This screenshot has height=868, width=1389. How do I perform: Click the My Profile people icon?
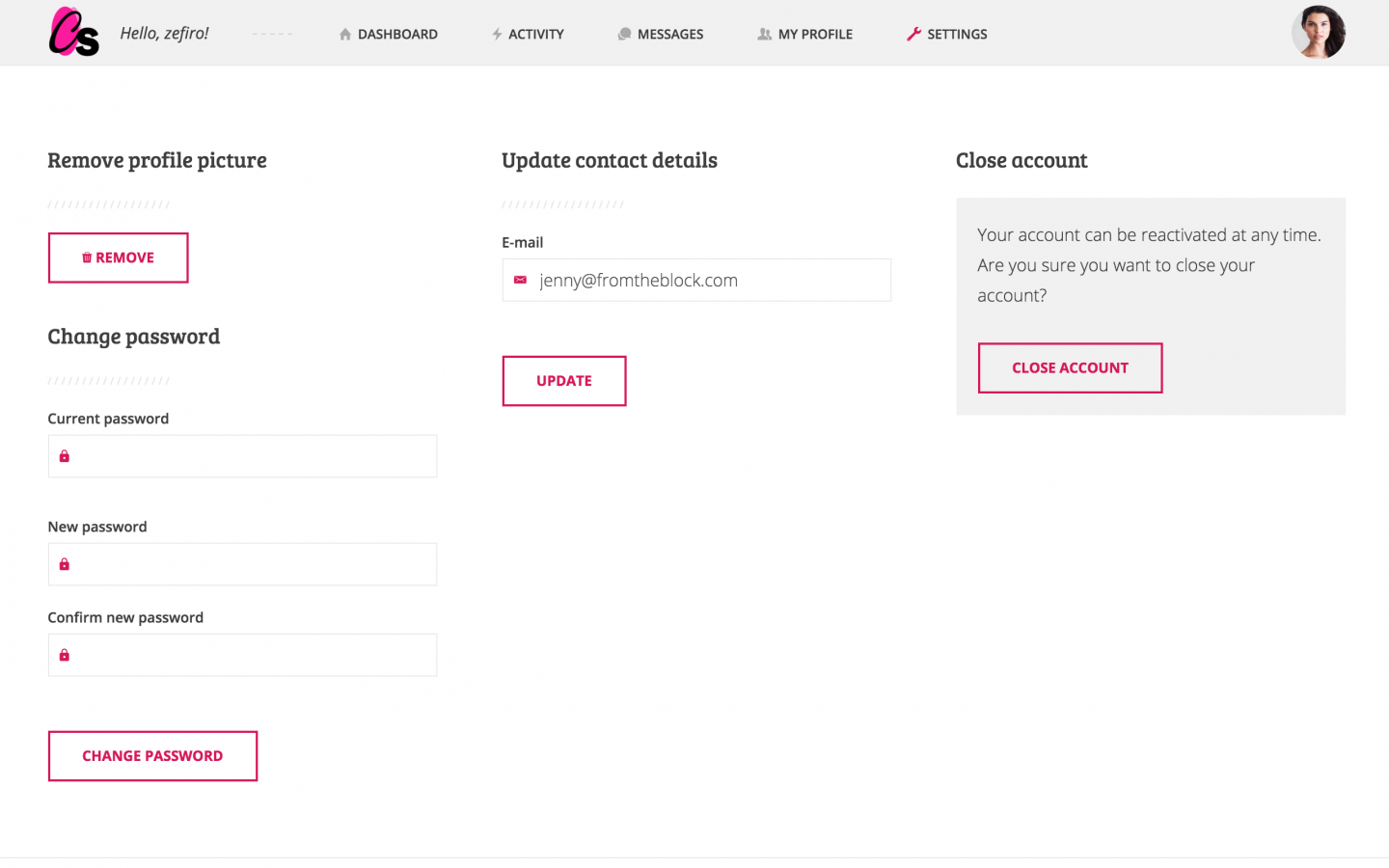pyautogui.click(x=765, y=35)
